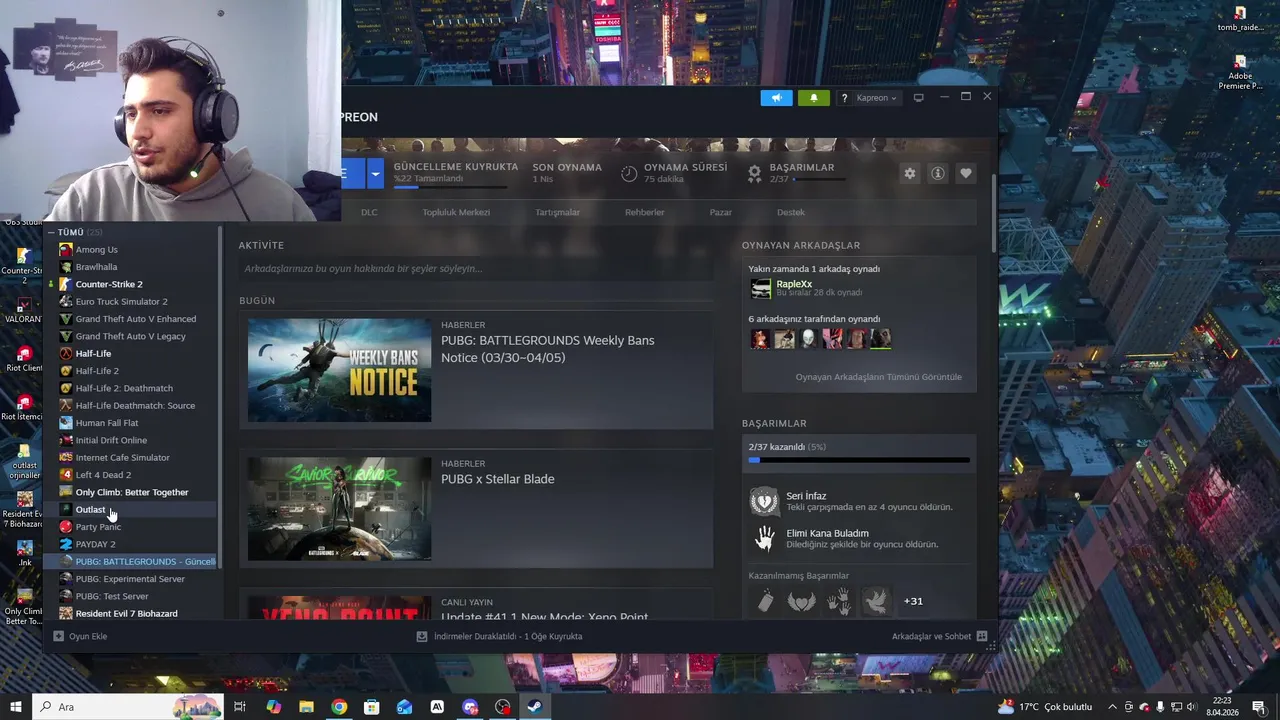1280x720 pixels.
Task: Open the green notifications bell
Action: click(813, 98)
